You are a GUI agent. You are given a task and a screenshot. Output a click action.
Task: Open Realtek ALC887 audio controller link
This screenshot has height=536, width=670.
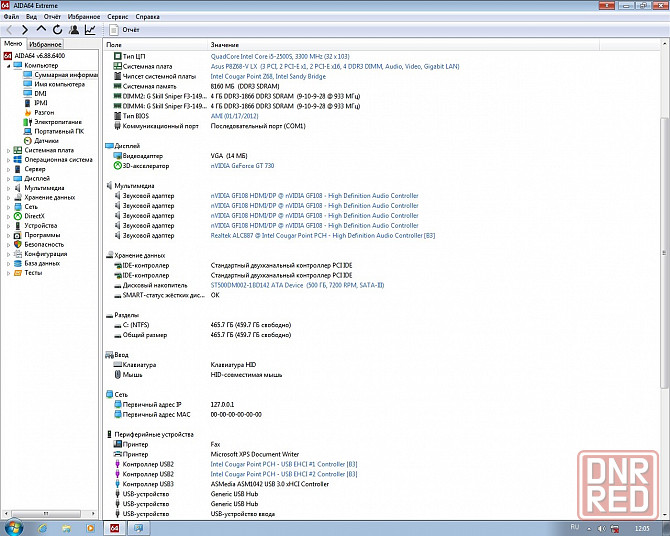coord(323,236)
